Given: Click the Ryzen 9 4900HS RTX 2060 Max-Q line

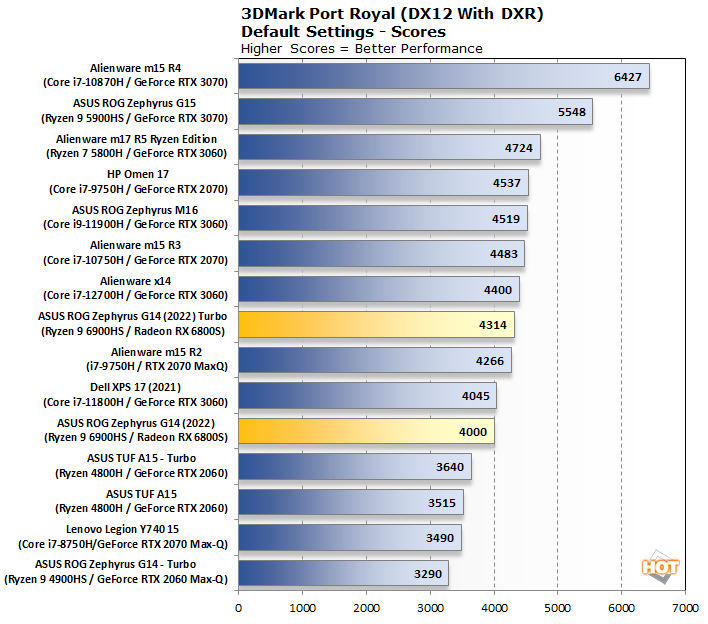Looking at the screenshot, I should (x=116, y=579).
